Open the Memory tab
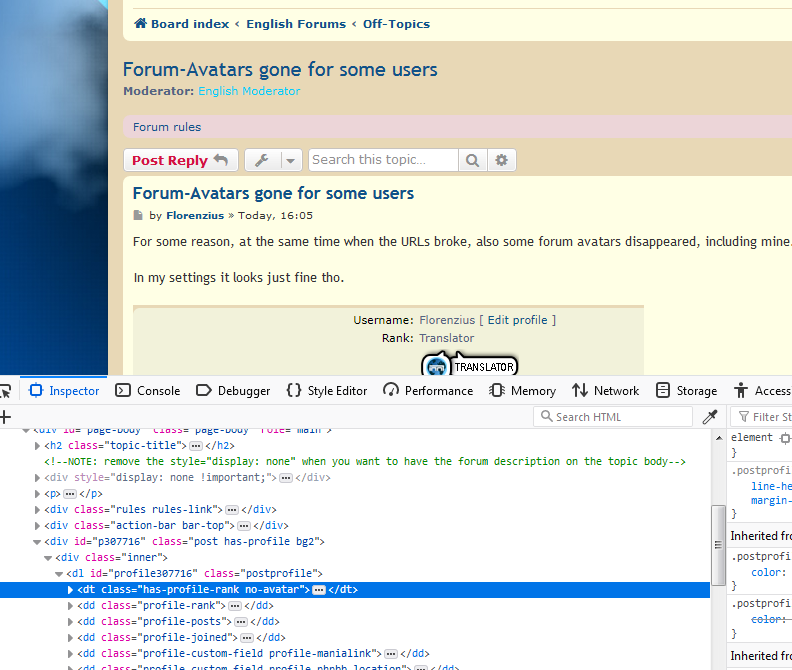 click(522, 391)
